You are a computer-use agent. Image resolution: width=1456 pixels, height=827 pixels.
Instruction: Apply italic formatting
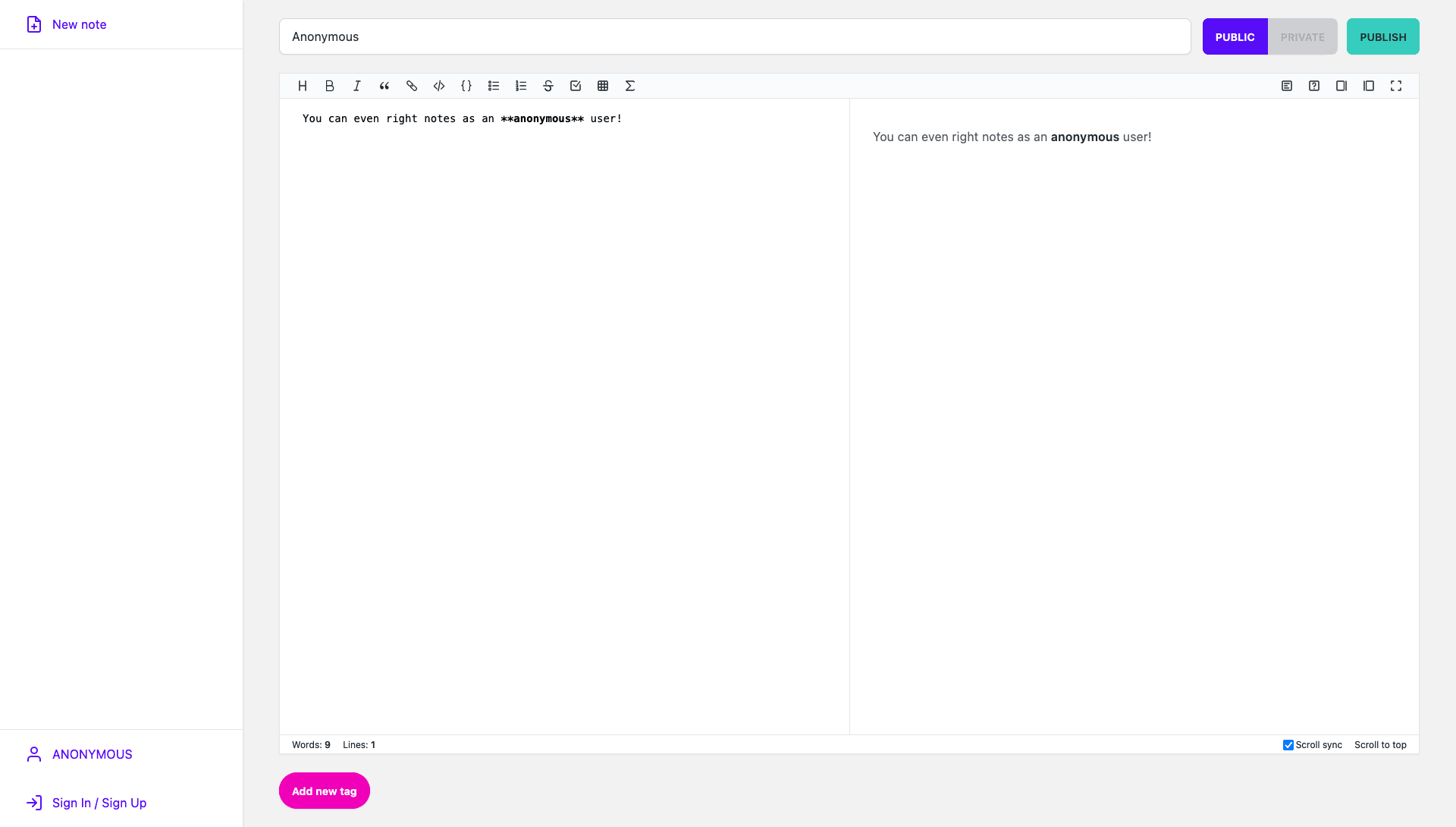pos(356,86)
